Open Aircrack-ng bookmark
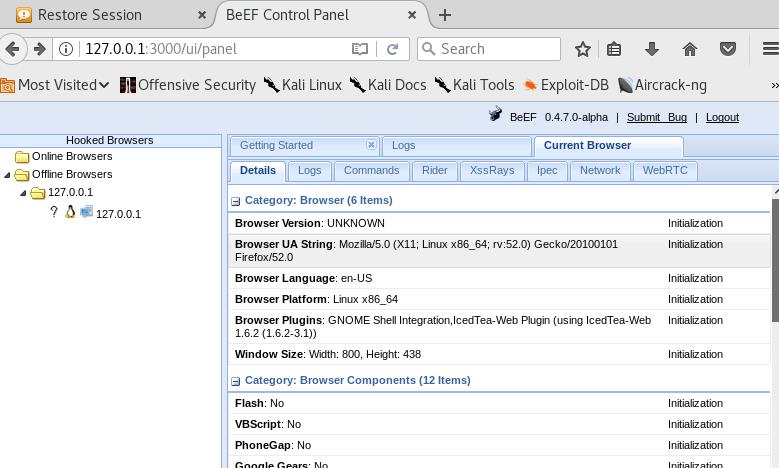The height and width of the screenshot is (468, 779). [x=662, y=85]
